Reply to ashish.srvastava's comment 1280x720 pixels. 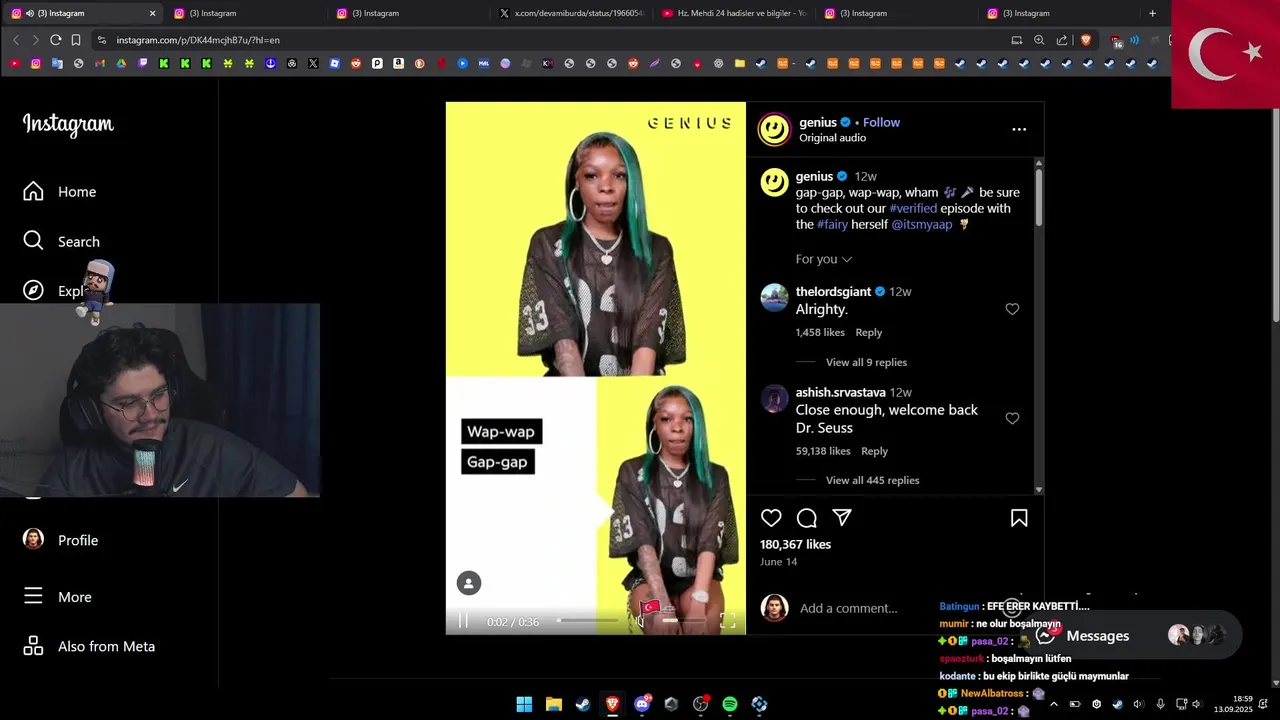coord(874,451)
